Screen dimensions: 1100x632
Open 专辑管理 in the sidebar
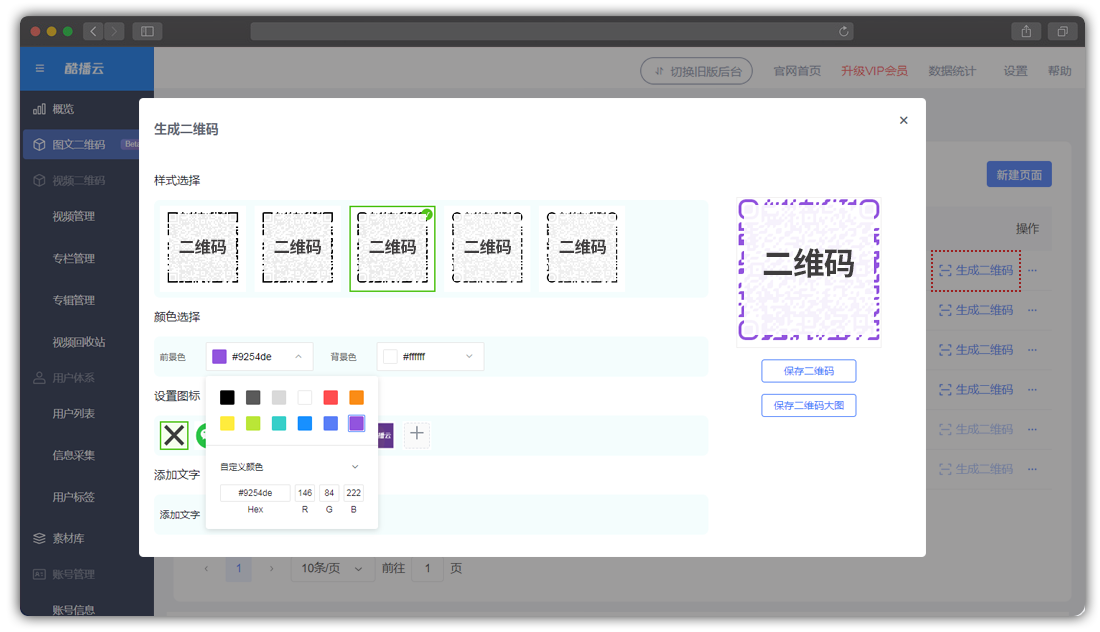click(x=74, y=300)
